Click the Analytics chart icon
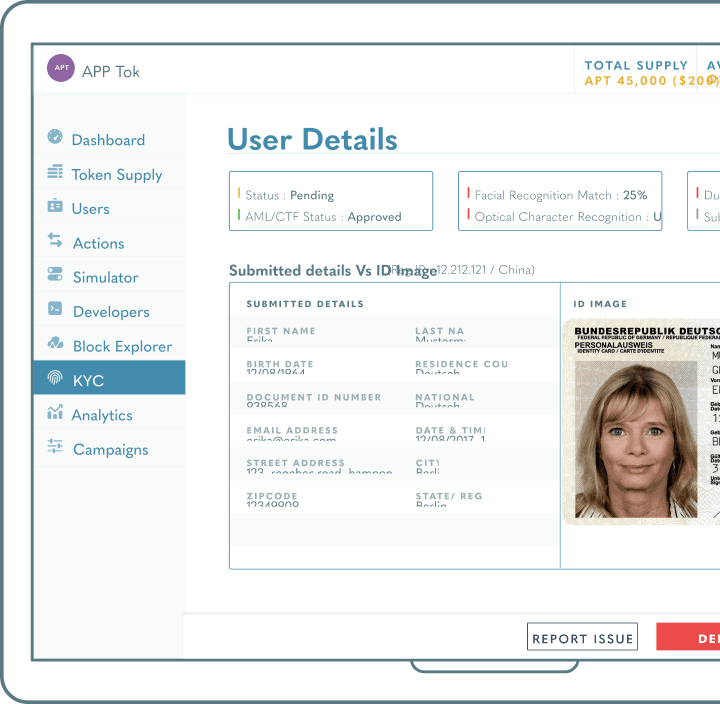This screenshot has width=720, height=704. tap(55, 413)
